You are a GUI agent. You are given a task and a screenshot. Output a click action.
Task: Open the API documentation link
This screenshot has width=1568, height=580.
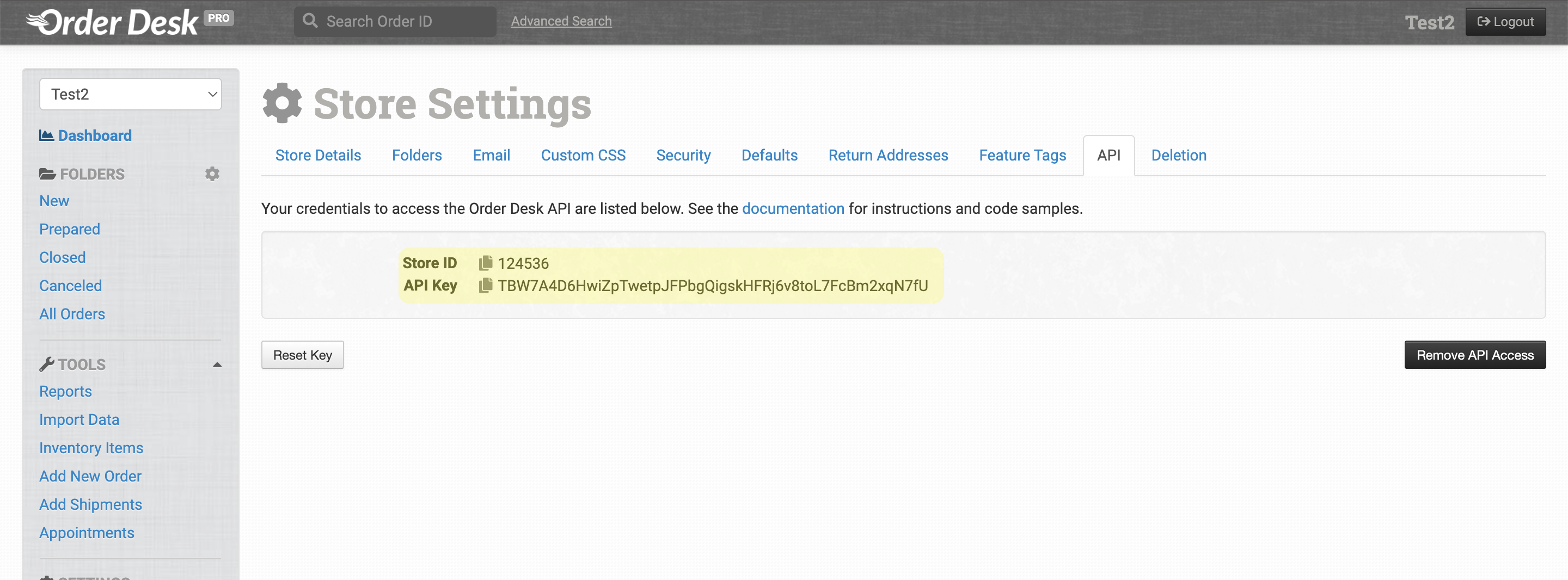coord(793,209)
